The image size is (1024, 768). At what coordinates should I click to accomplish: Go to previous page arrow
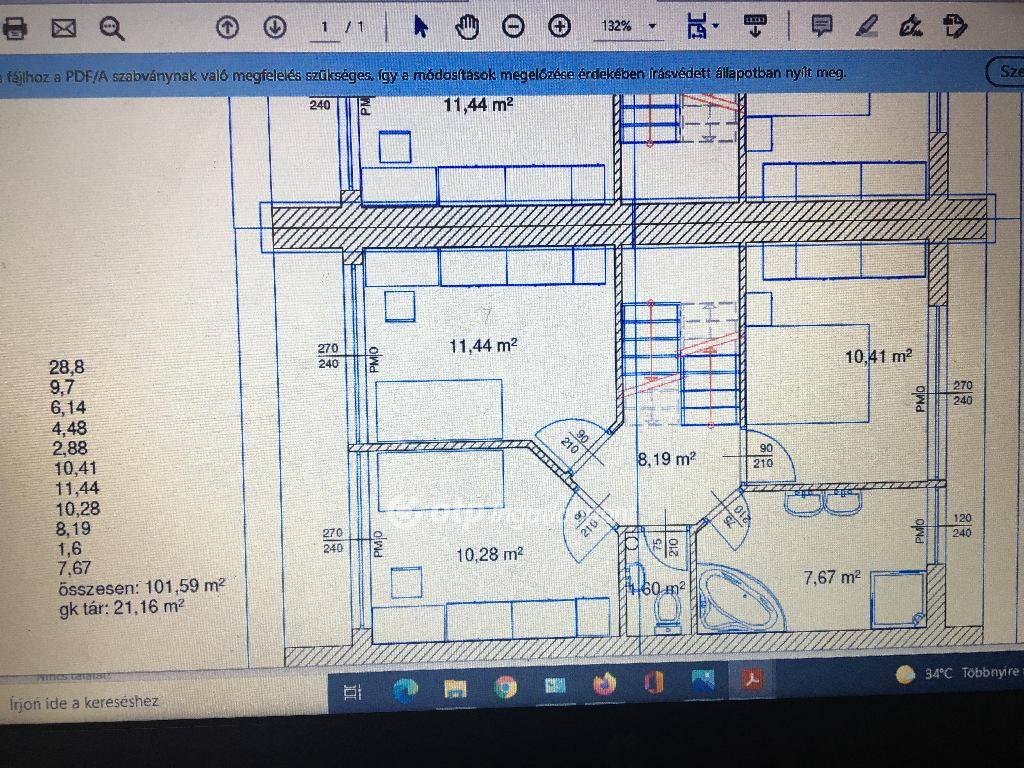click(x=227, y=27)
